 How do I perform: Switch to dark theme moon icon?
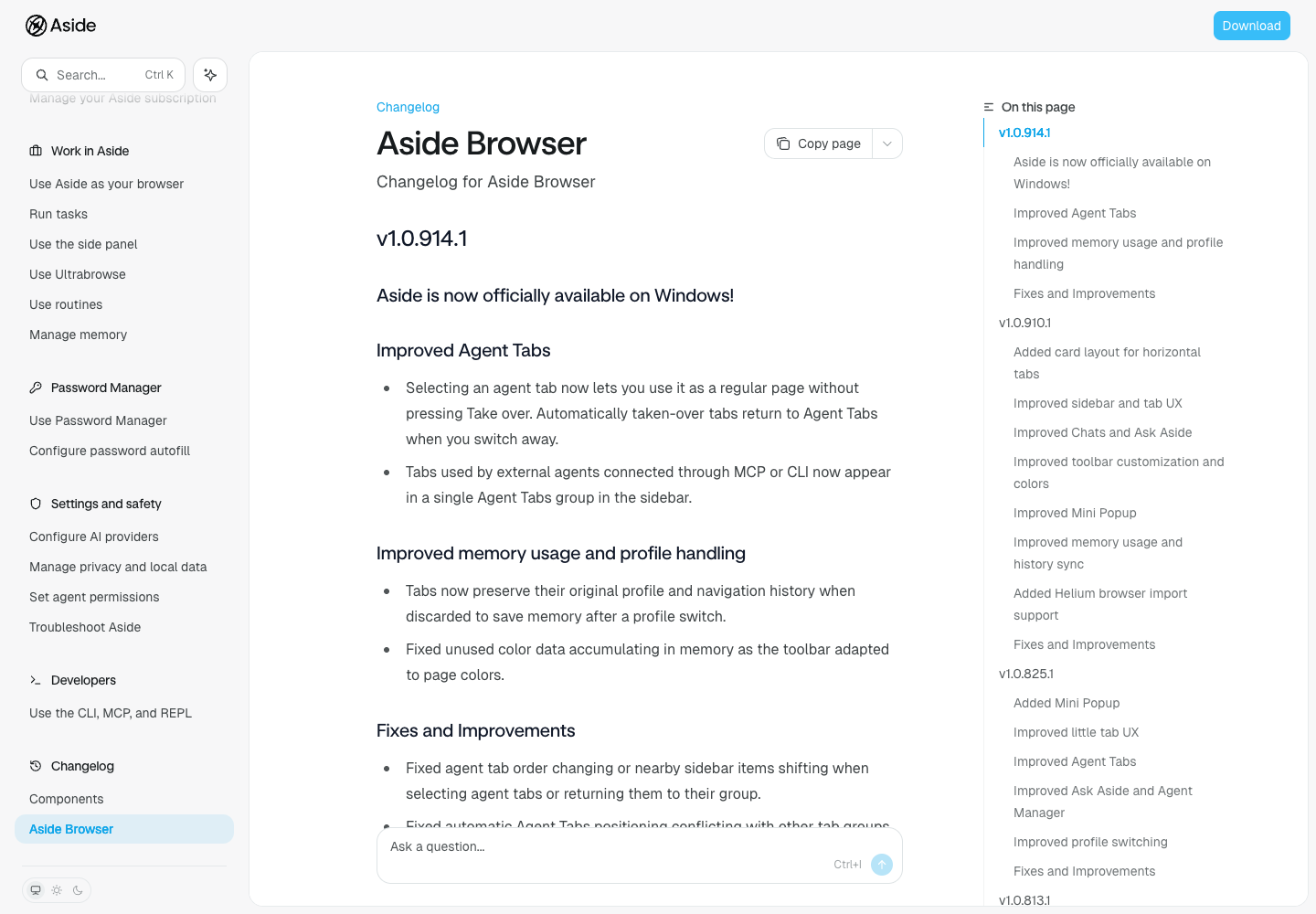pyautogui.click(x=78, y=890)
